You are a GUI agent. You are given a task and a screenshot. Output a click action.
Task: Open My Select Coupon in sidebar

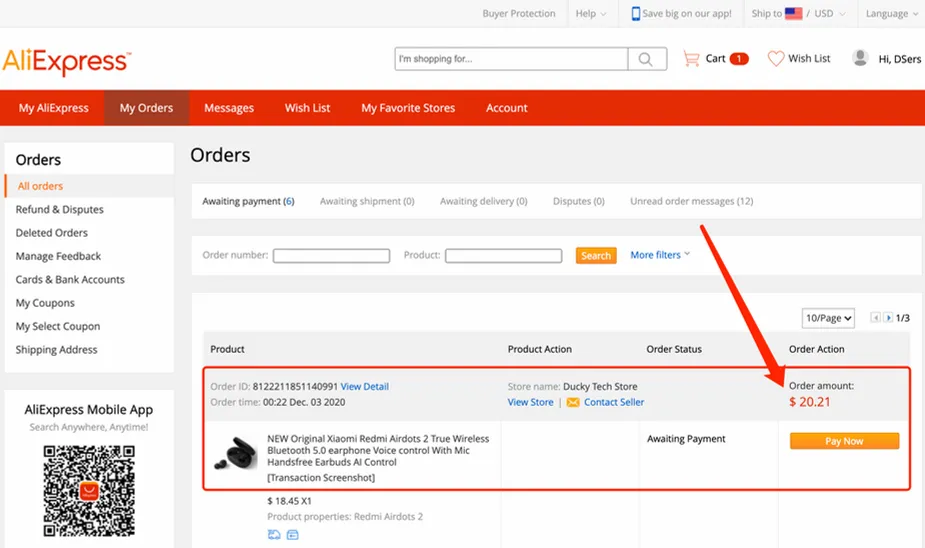point(58,326)
